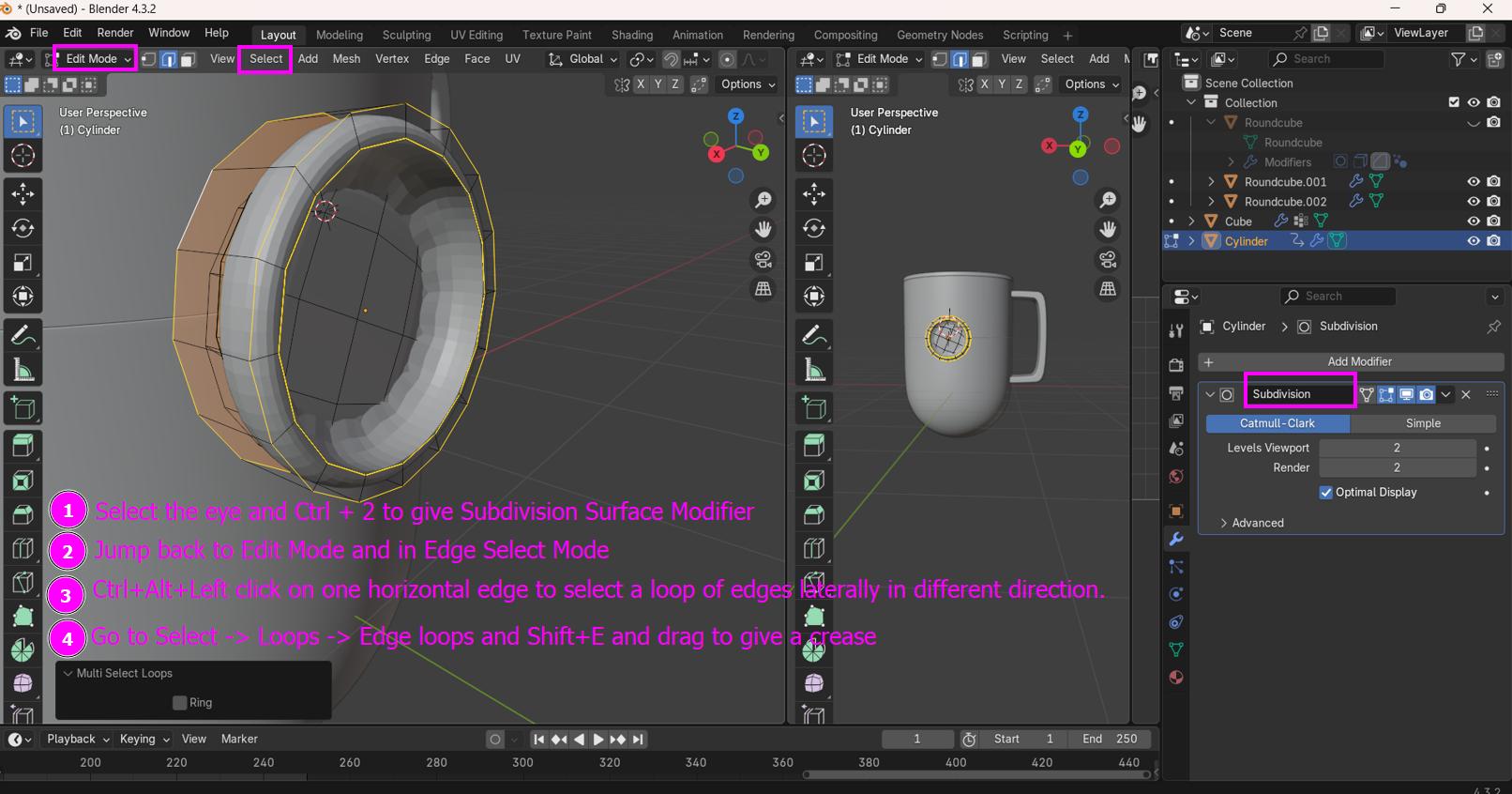Open the World properties tab

click(1176, 477)
